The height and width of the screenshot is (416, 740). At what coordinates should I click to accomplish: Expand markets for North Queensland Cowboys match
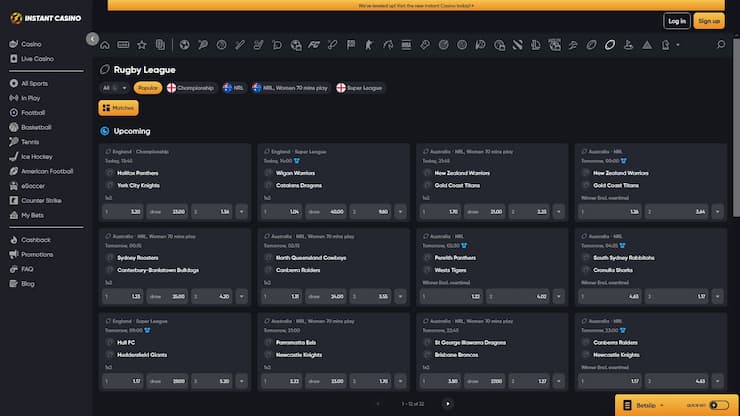(x=400, y=296)
